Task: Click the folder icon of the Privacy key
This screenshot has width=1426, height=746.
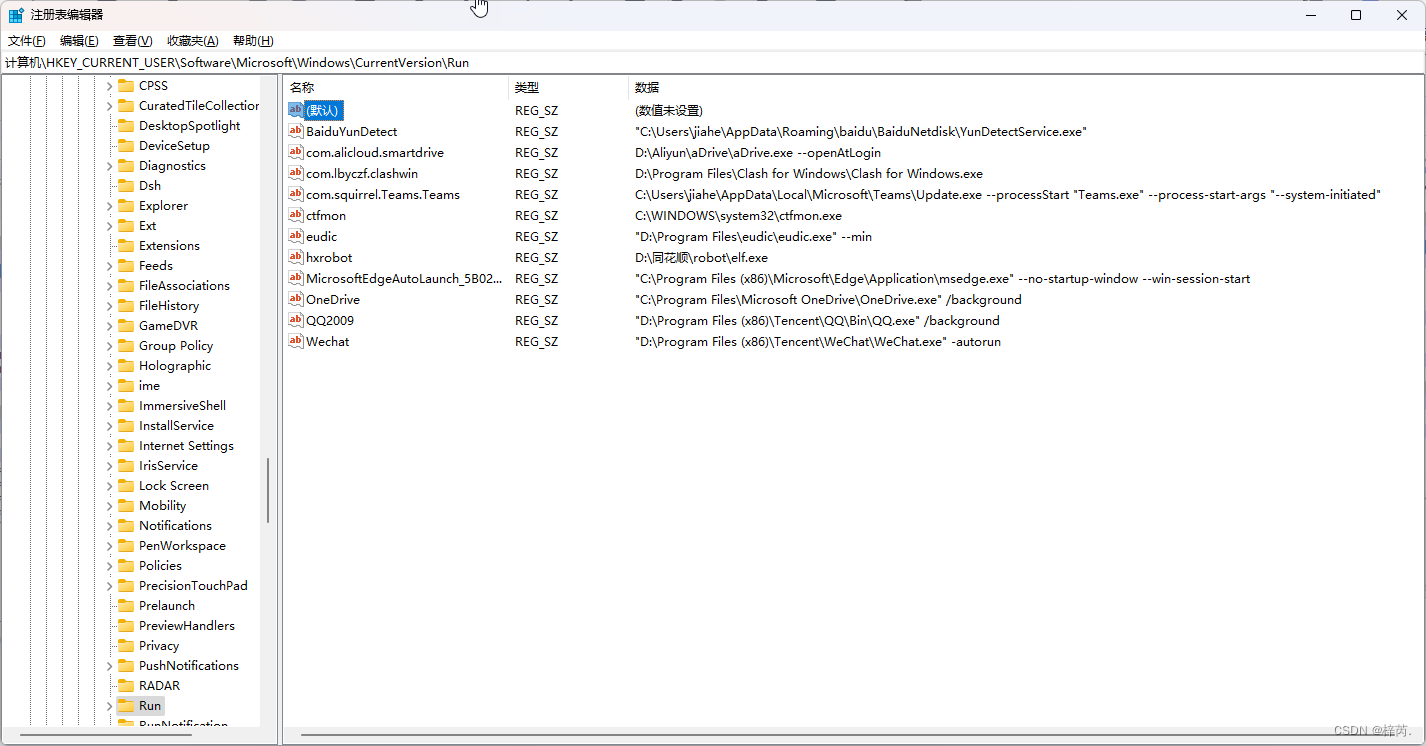Action: (126, 645)
